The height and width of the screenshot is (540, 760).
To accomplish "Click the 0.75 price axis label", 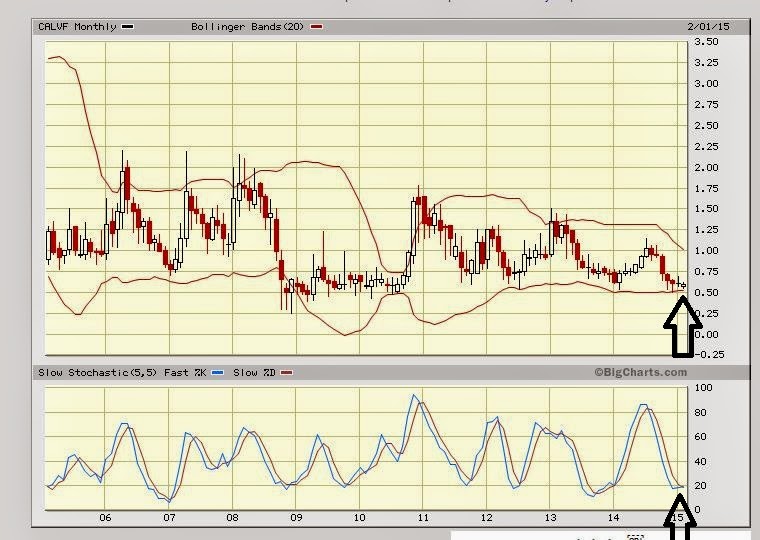I will click(706, 271).
